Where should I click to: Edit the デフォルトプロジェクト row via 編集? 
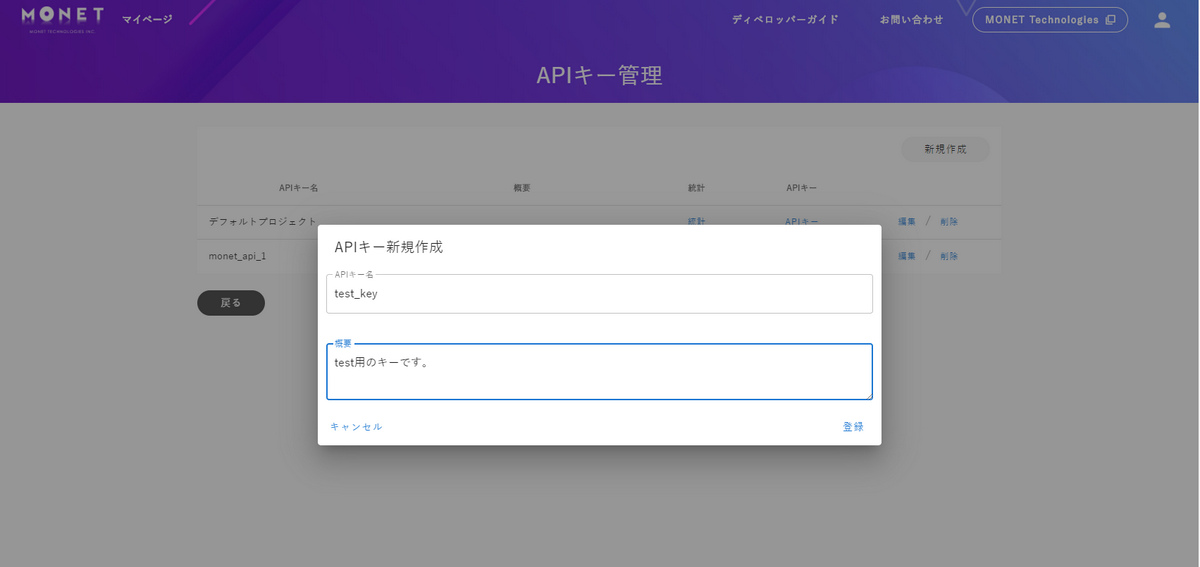[907, 222]
